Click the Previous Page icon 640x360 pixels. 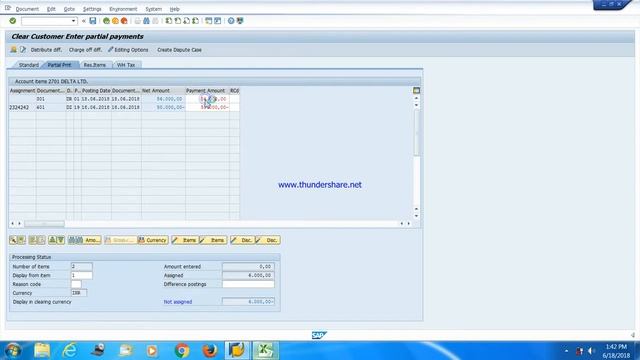tap(178, 21)
